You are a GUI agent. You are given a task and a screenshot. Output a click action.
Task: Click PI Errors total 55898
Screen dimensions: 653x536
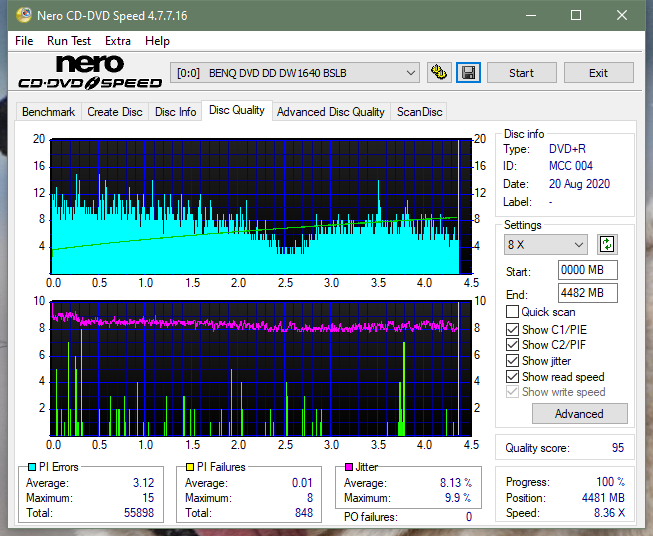click(139, 513)
